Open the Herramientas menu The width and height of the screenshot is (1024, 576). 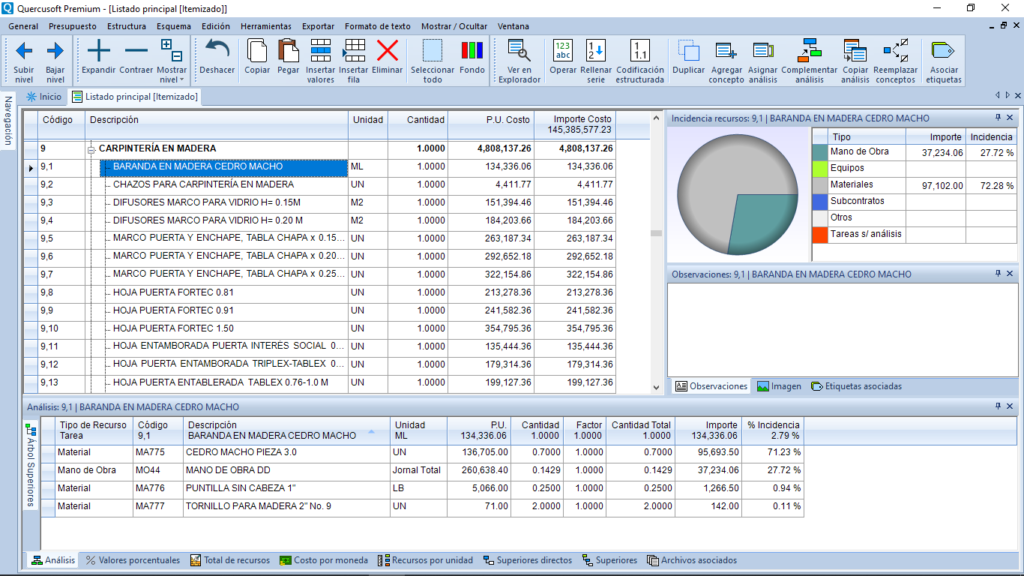266,26
